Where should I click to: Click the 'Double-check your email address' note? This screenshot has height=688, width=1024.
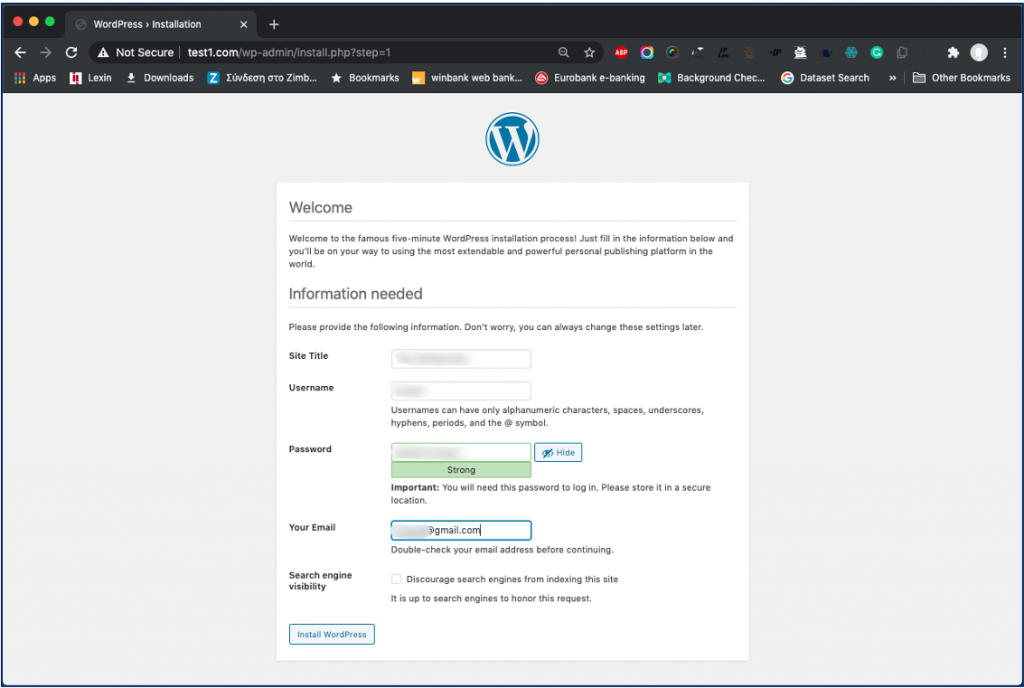click(502, 550)
